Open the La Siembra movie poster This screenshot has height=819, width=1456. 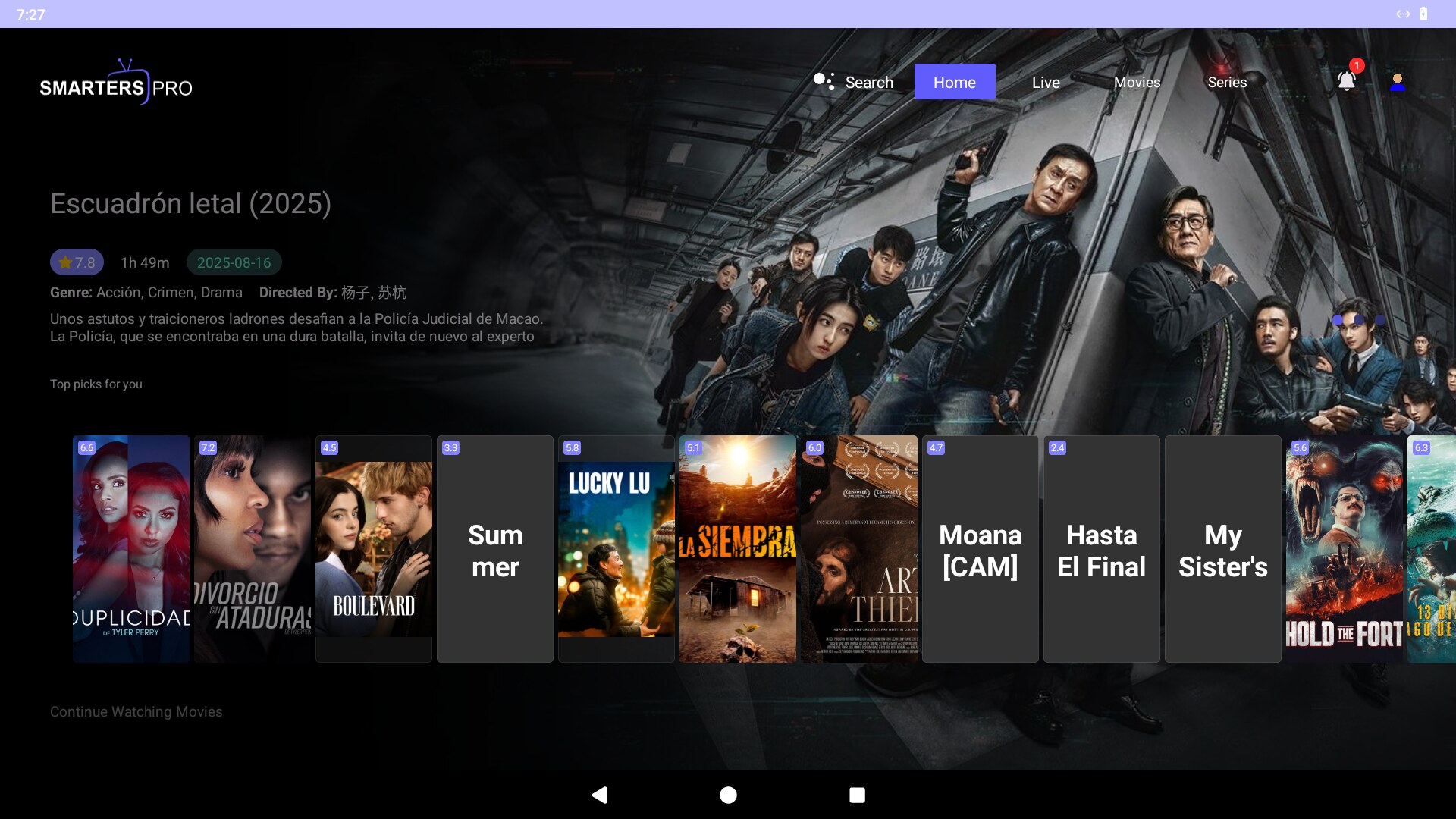coord(738,549)
